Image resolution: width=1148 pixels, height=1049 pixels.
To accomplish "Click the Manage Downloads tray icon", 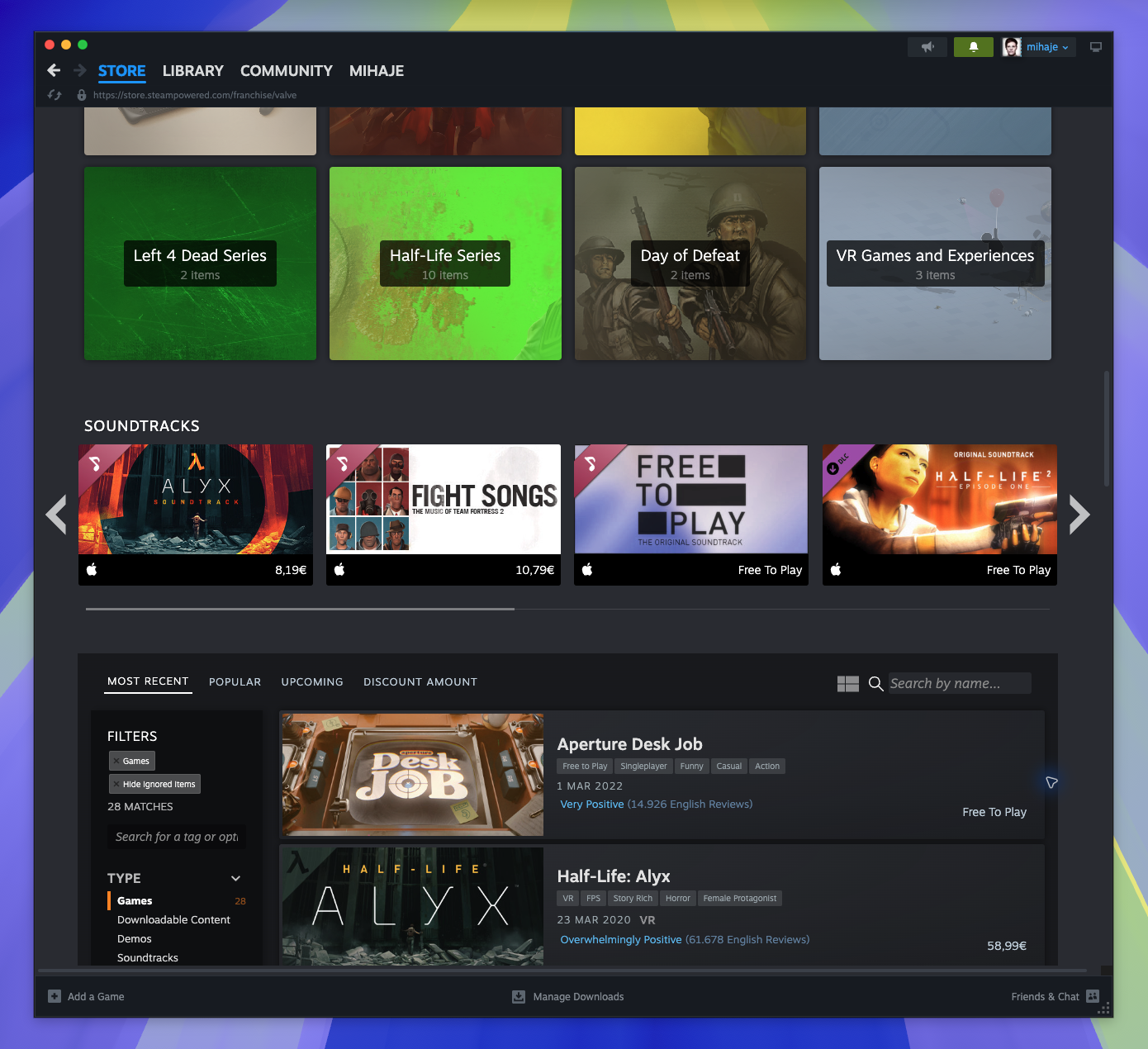I will (x=519, y=996).
